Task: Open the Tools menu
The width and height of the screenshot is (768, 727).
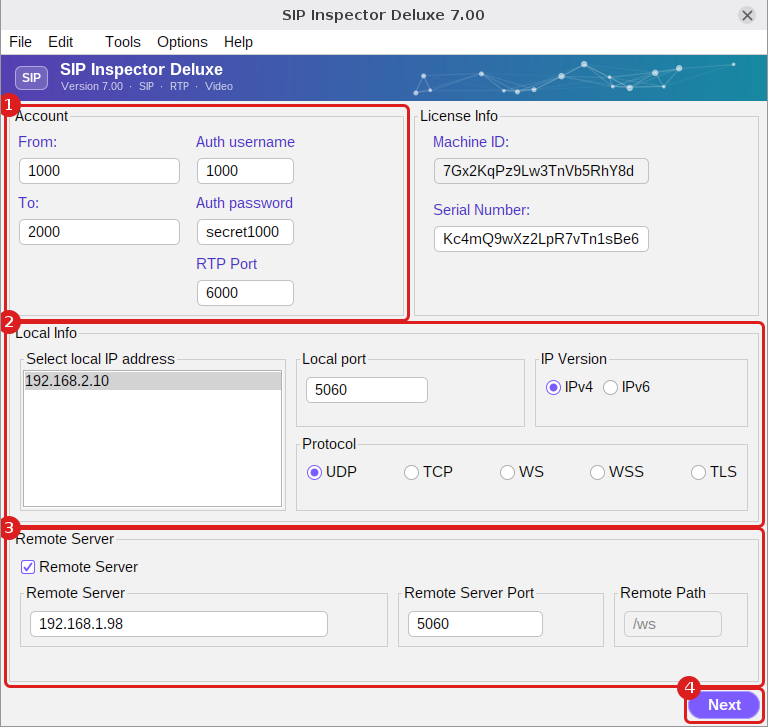Action: pos(122,42)
